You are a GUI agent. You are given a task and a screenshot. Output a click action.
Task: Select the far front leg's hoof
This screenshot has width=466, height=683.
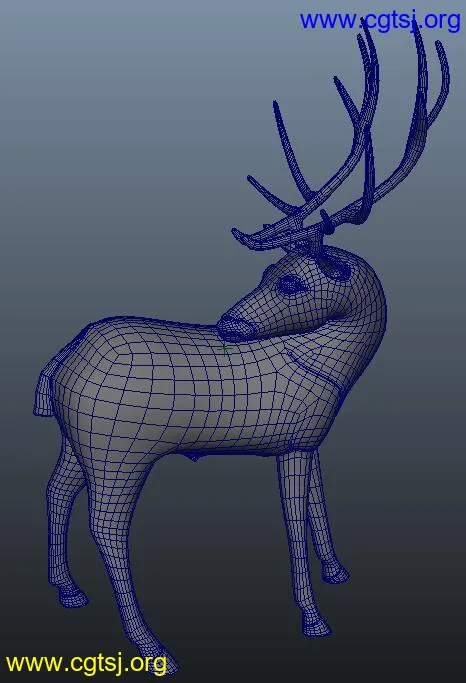point(335,573)
